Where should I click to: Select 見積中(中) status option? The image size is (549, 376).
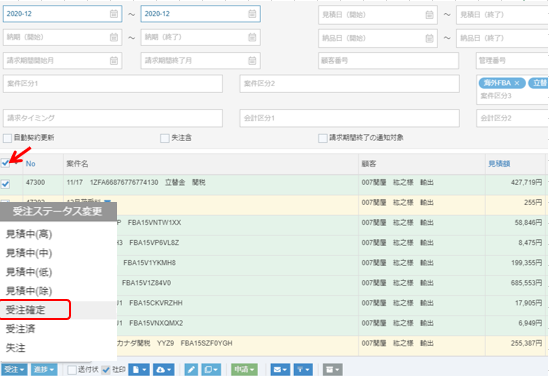pyautogui.click(x=58, y=253)
